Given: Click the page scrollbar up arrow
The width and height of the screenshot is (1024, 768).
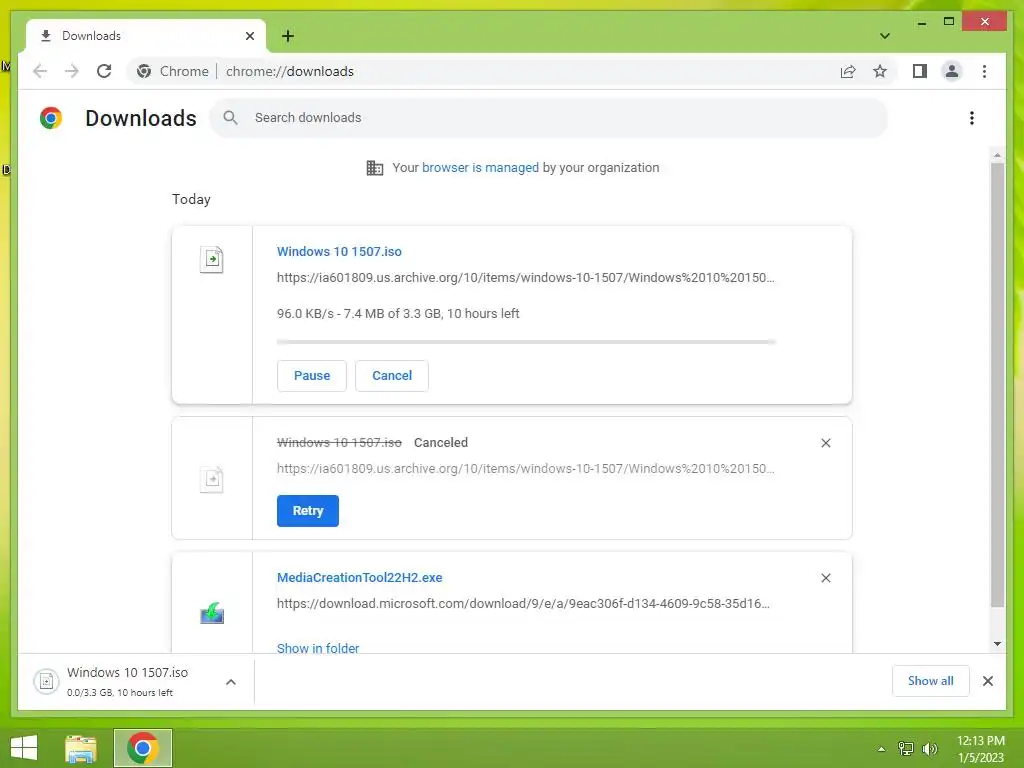Looking at the screenshot, I should pos(997,155).
